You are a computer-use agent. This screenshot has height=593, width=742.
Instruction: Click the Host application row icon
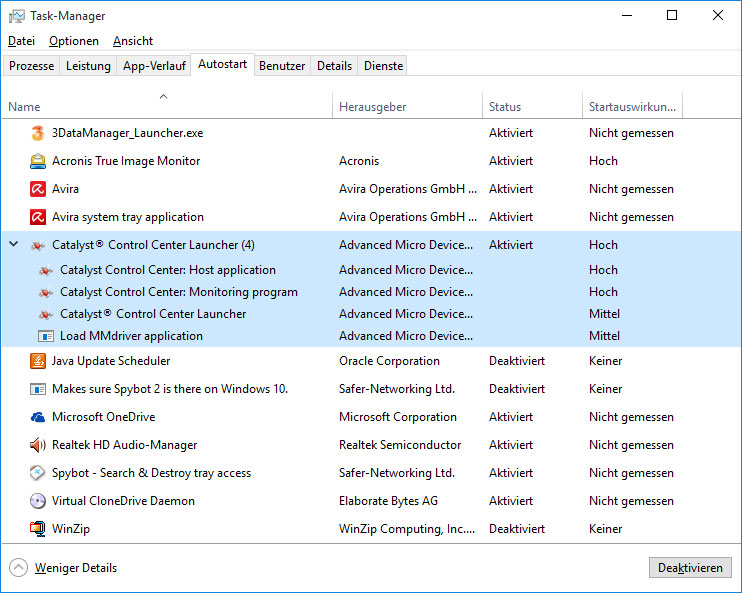pos(45,270)
